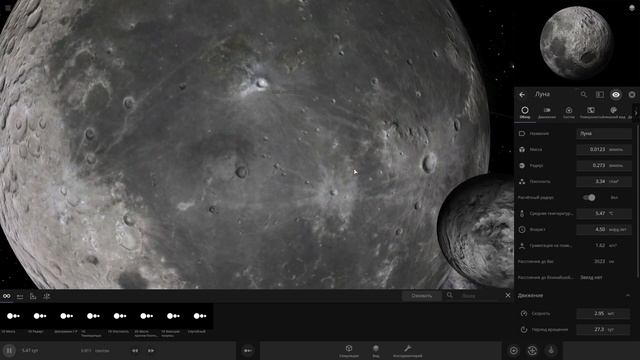The image size is (640, 360).
Task: Click the surface gravity person icon
Action: tap(522, 245)
